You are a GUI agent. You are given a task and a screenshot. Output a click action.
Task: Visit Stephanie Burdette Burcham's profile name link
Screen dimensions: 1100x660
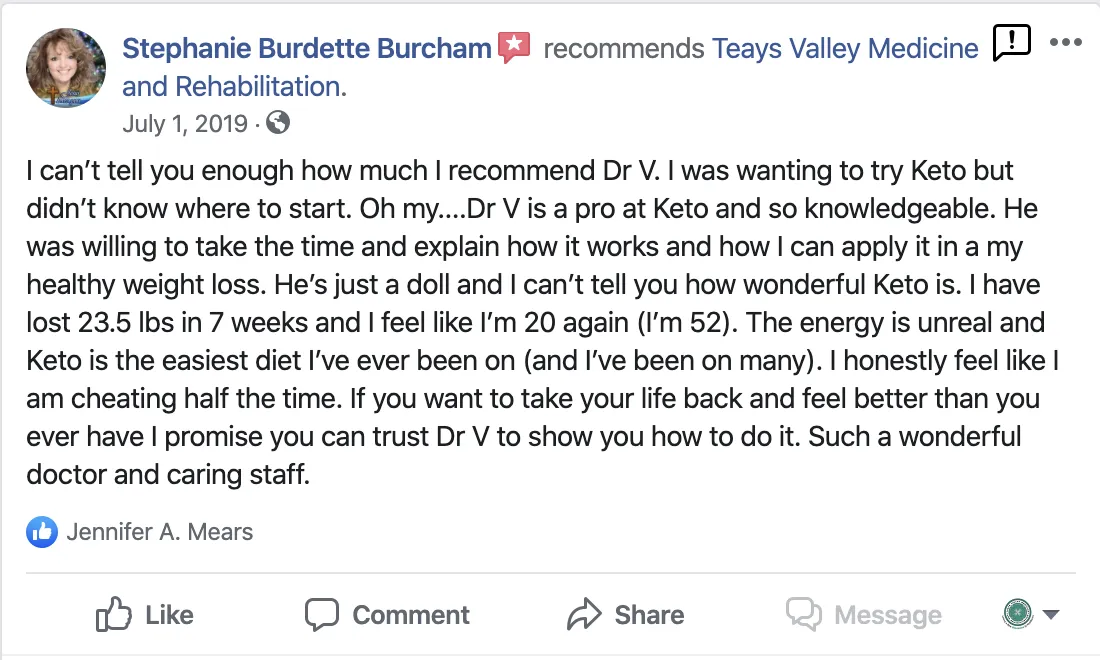point(306,48)
